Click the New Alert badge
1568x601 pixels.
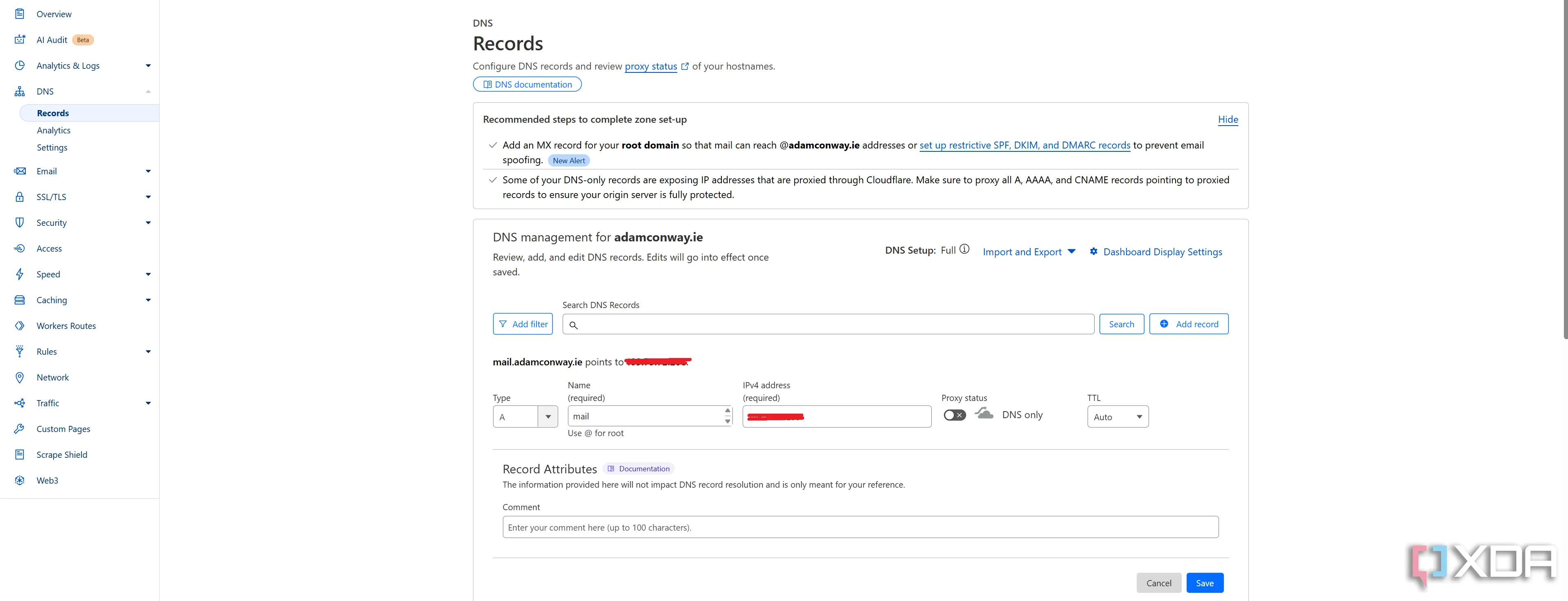pos(568,161)
